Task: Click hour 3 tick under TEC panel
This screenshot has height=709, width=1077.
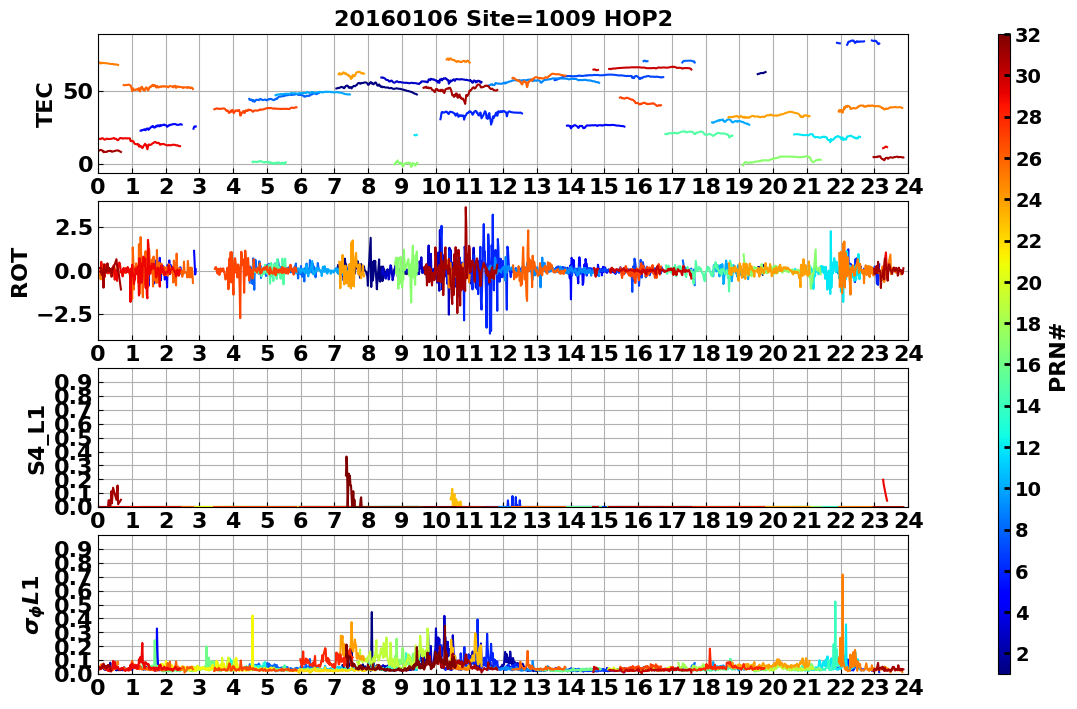Action: [x=199, y=186]
